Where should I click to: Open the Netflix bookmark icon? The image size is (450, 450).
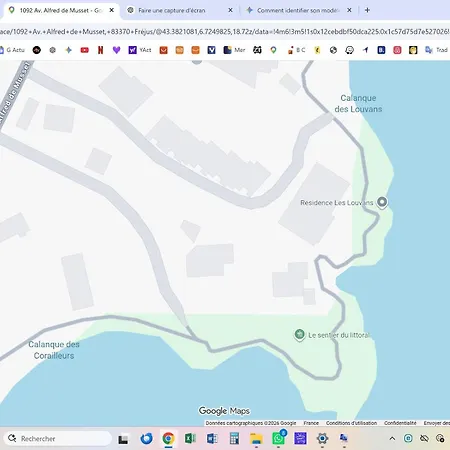(x=100, y=50)
